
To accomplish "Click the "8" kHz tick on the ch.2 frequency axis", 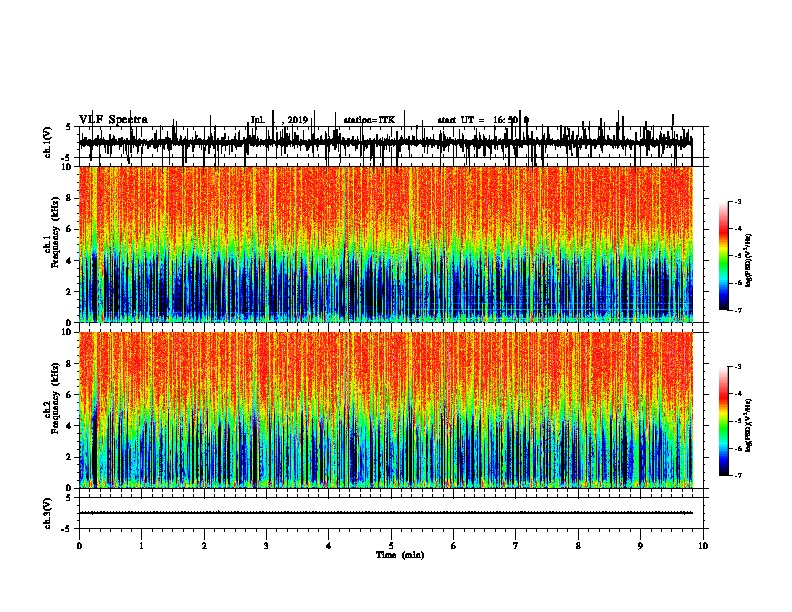I will (70, 363).
